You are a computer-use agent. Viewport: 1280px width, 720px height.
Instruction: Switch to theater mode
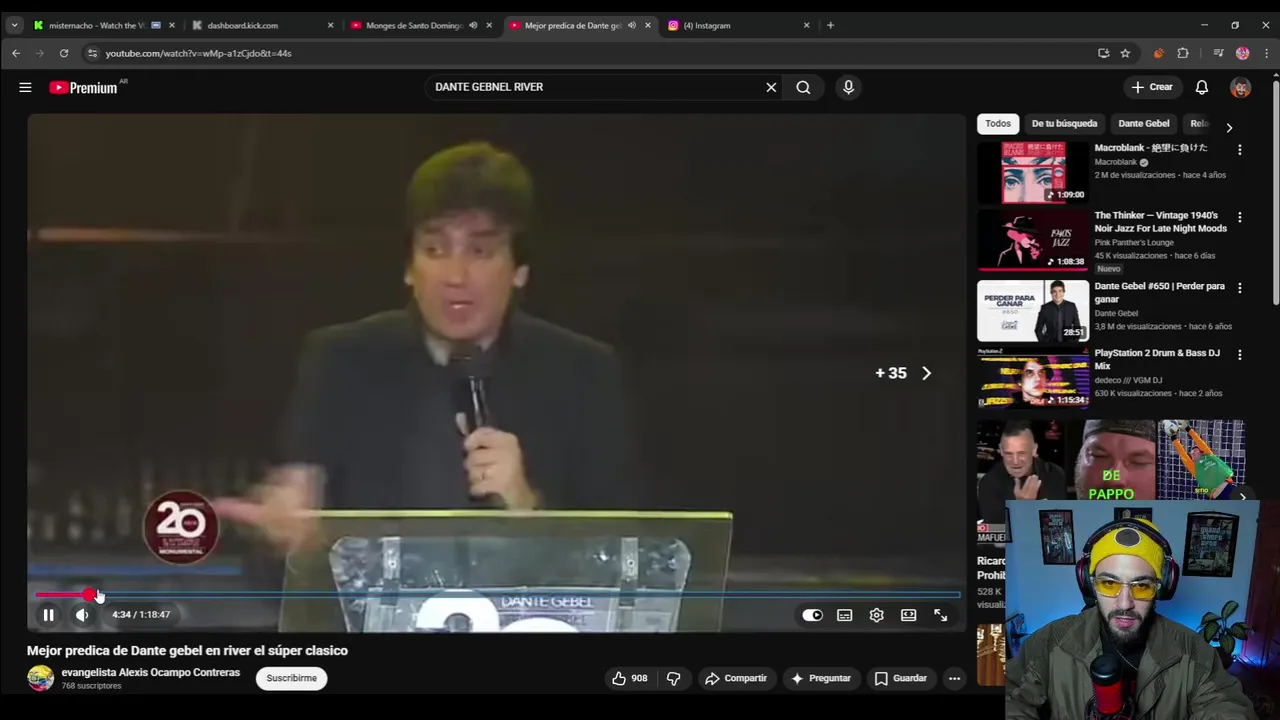[908, 615]
